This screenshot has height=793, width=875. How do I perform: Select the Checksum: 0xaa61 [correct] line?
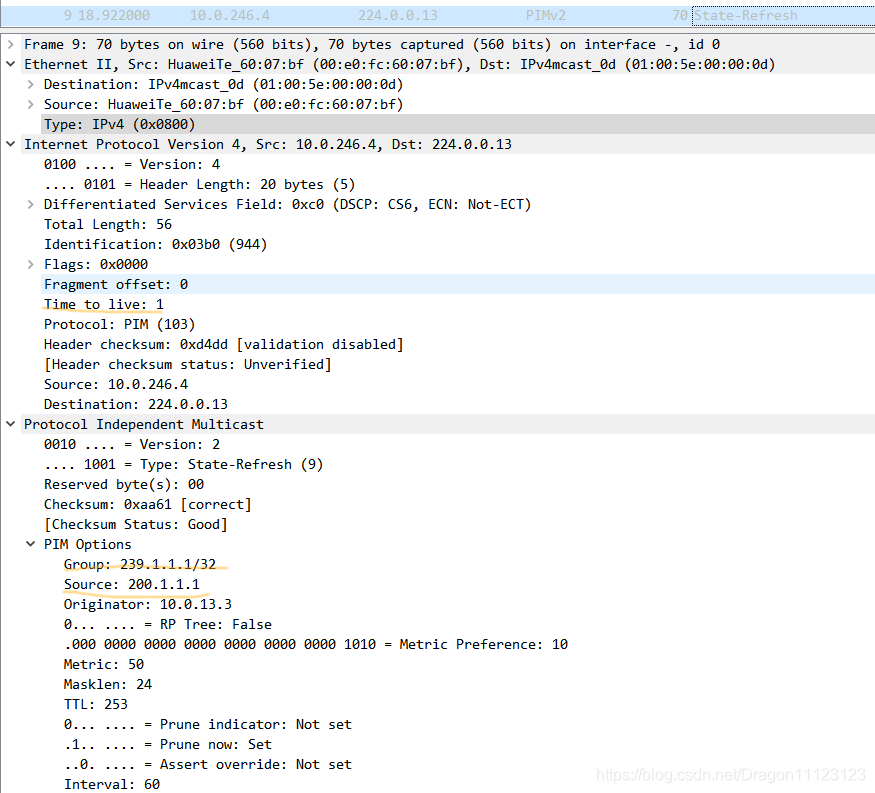(x=148, y=504)
